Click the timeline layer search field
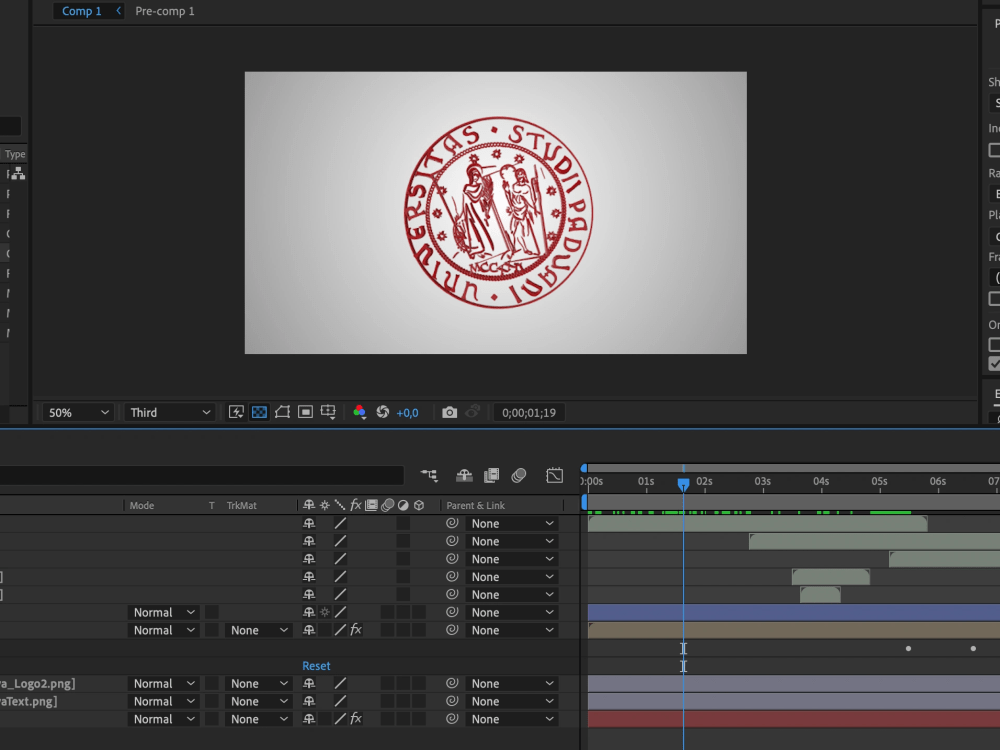Viewport: 1000px width, 750px height. pos(202,475)
